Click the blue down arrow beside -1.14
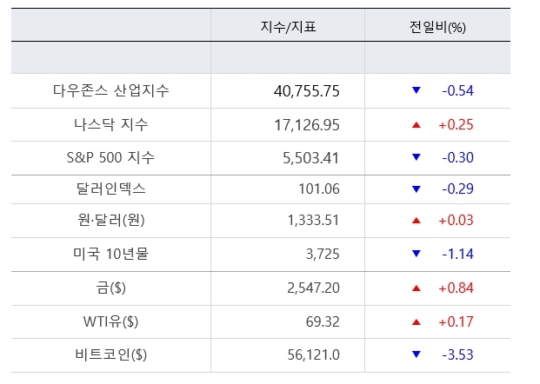The height and width of the screenshot is (384, 540). (x=416, y=254)
